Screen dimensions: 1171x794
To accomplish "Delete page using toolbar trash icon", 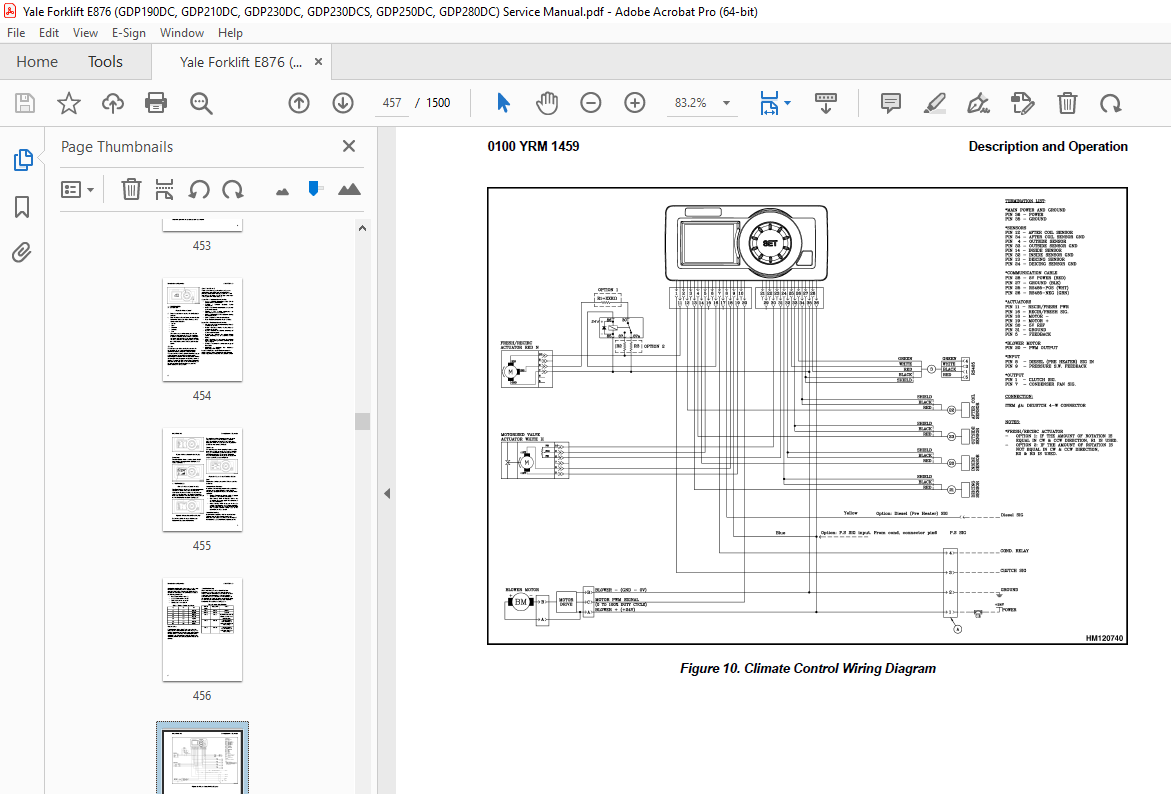I will tap(1067, 103).
